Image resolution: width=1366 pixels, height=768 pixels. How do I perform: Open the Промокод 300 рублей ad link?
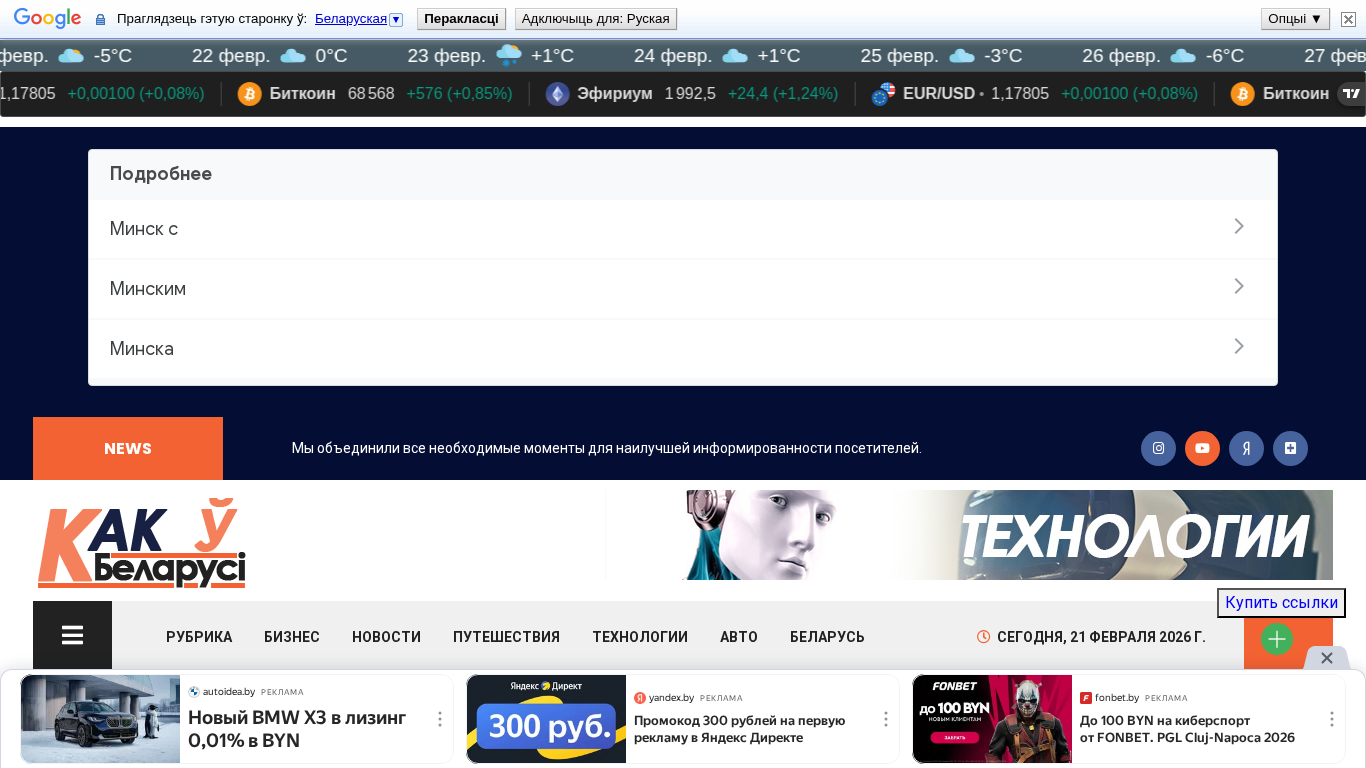coord(740,729)
